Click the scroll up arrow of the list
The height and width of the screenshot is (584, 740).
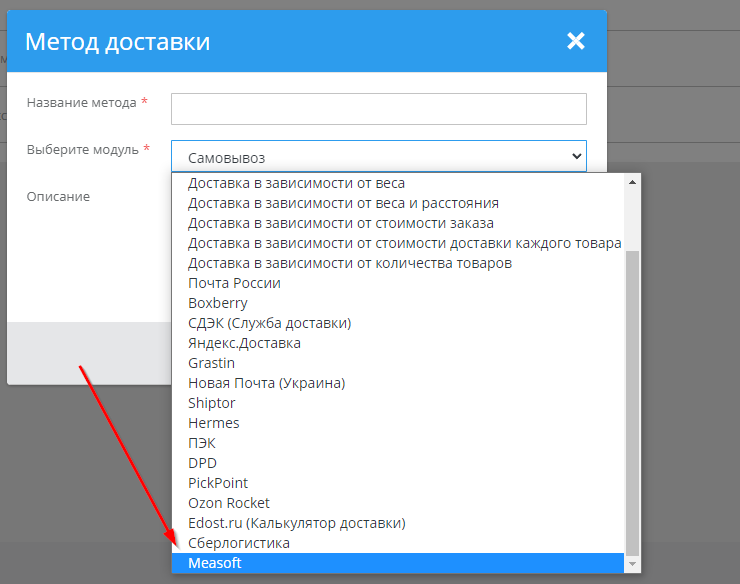(631, 182)
